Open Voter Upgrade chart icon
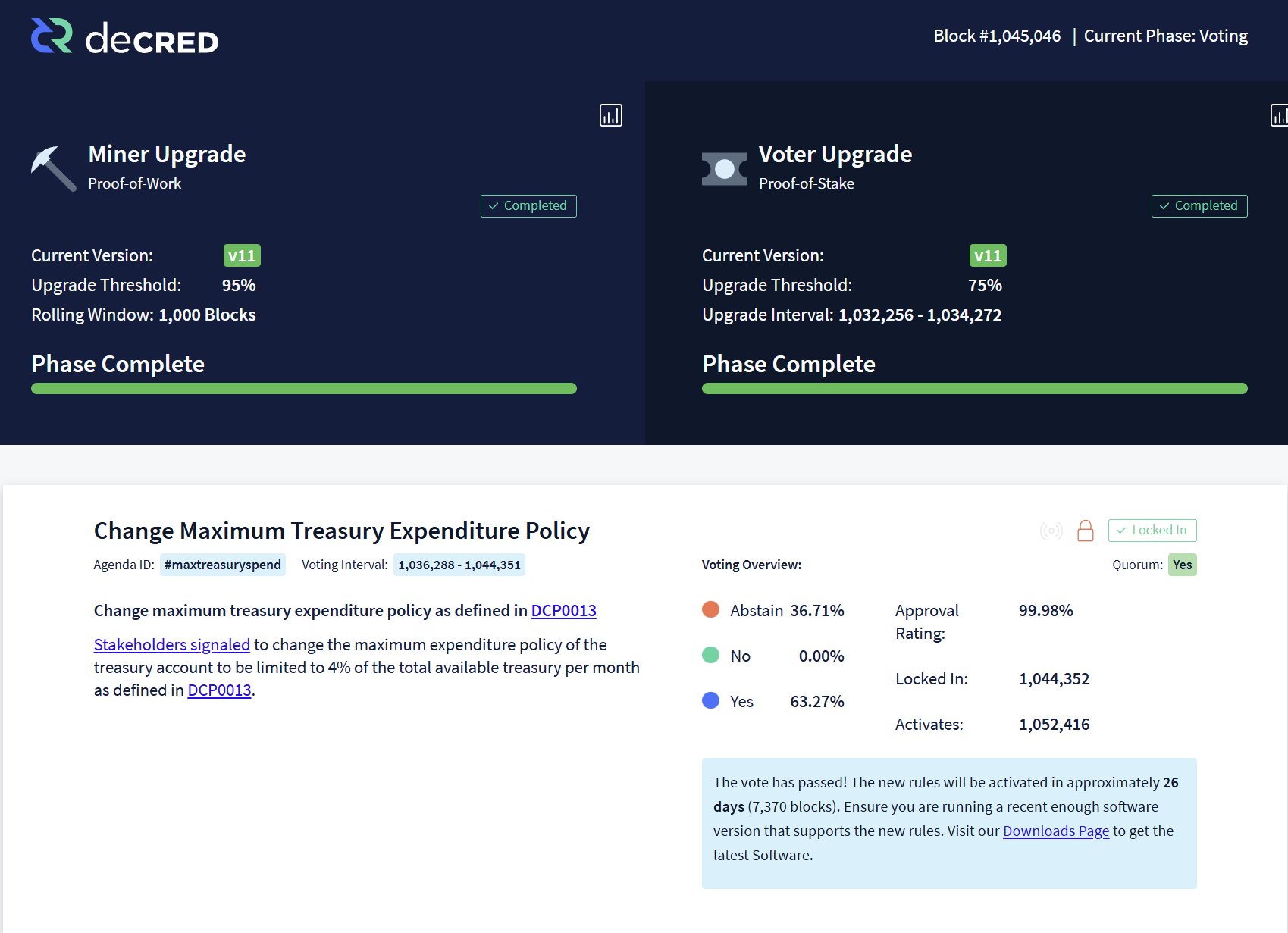Viewport: 1288px width, 933px height. point(1279,115)
